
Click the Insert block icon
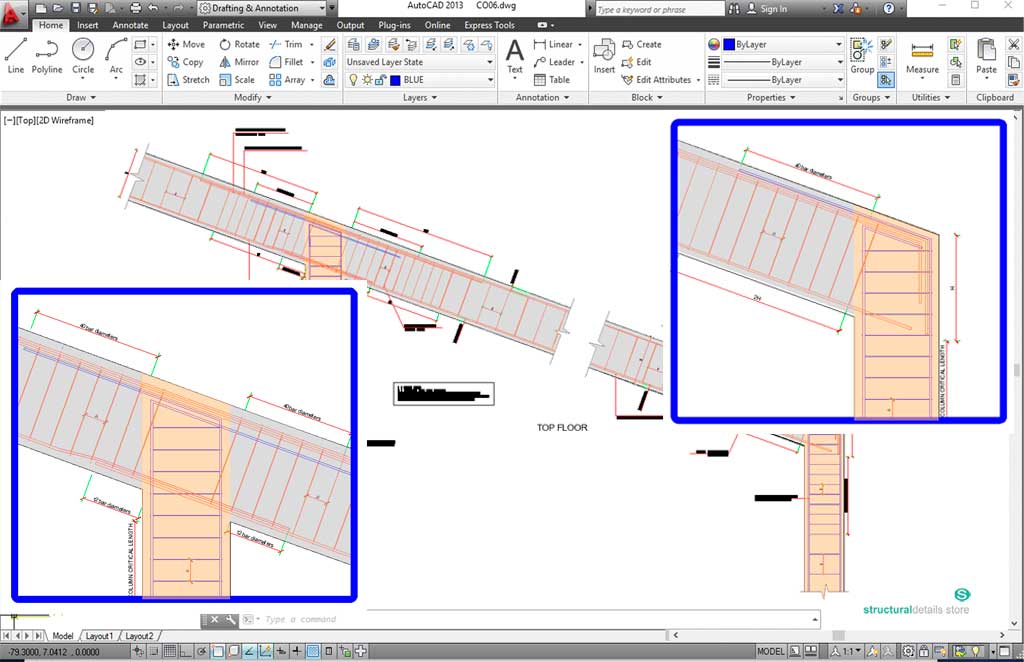click(604, 55)
